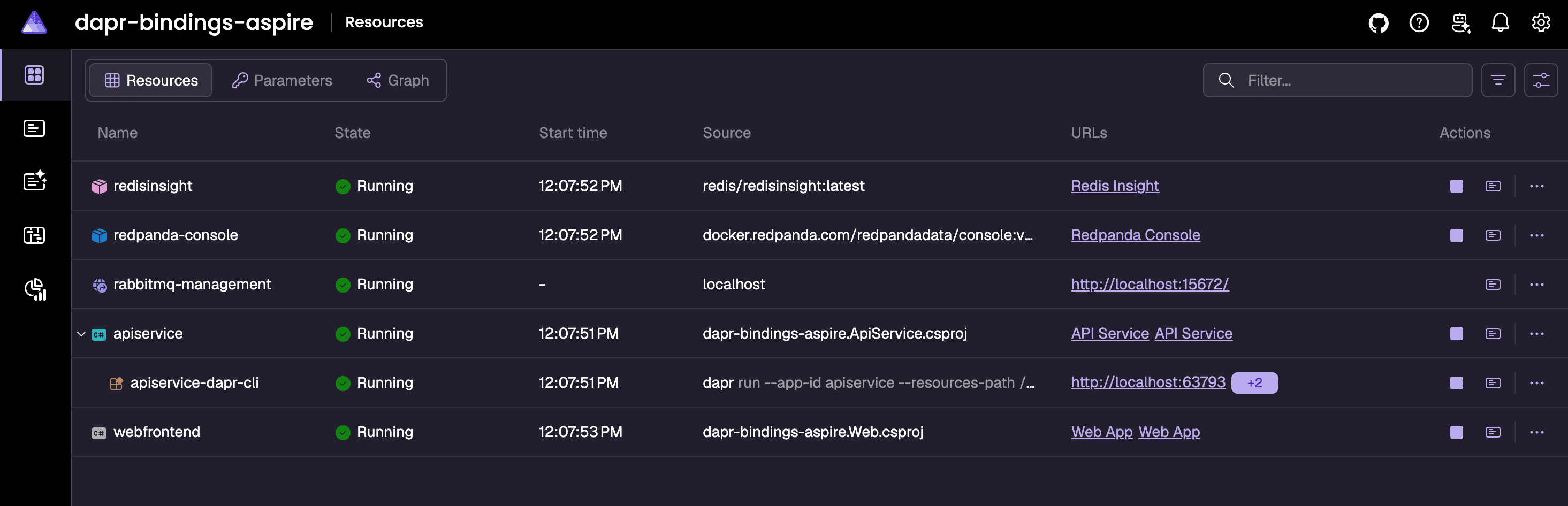Select the apiservice resource name

(x=148, y=334)
